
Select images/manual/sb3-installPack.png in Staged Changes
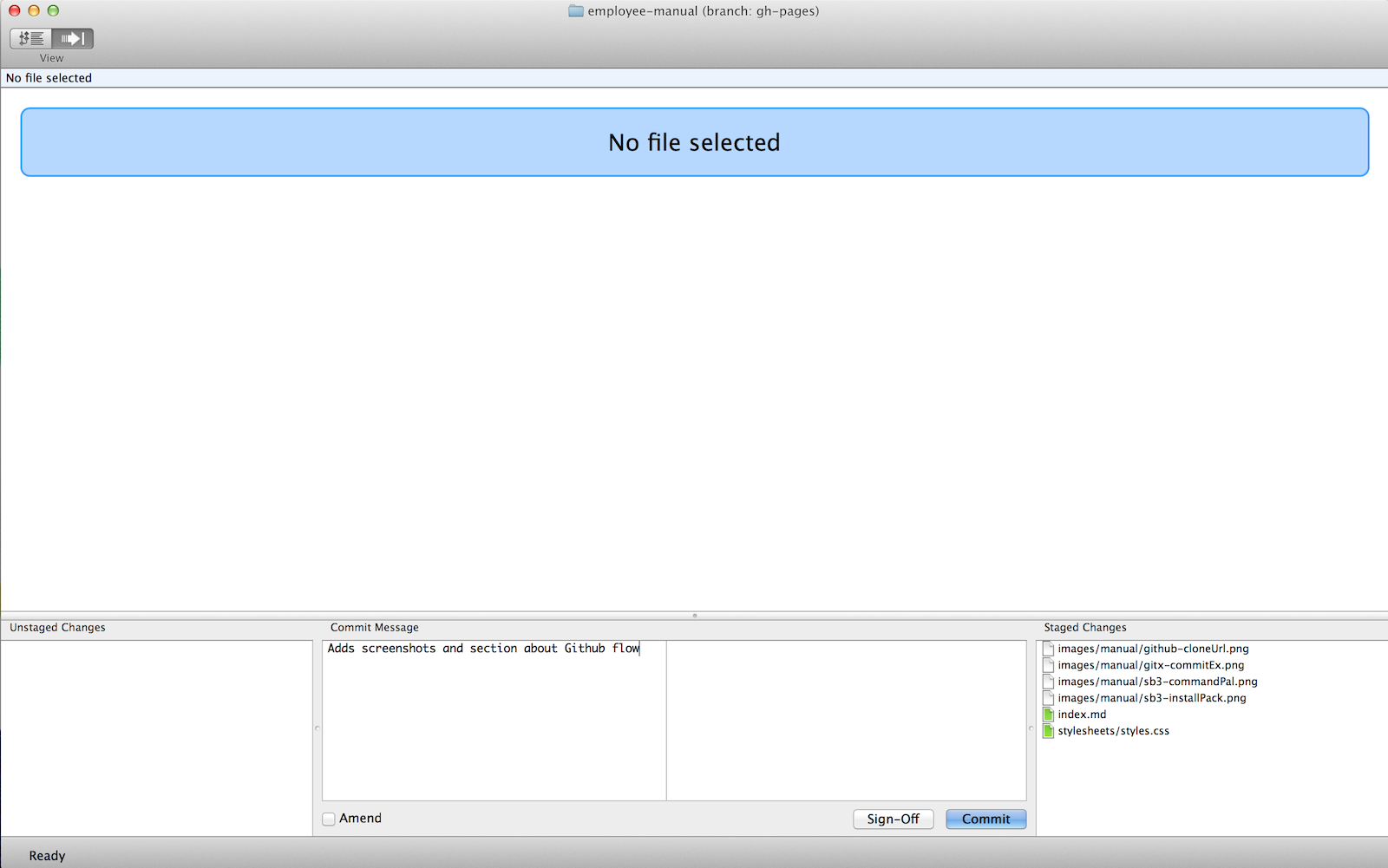tap(1151, 698)
